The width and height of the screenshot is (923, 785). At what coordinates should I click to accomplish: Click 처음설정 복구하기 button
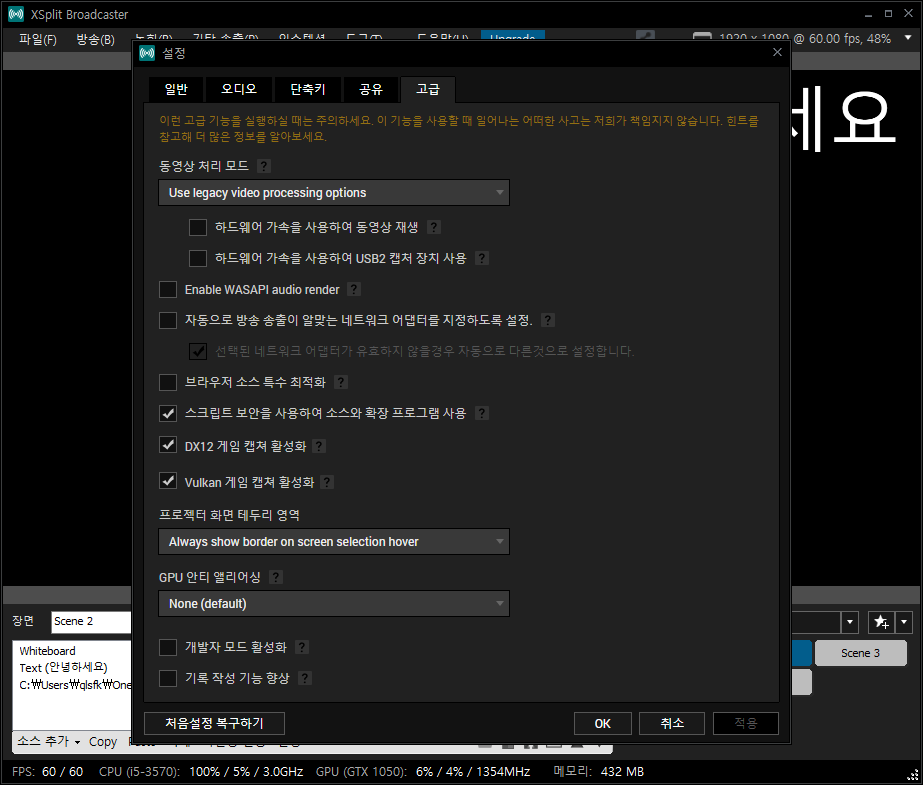pos(214,723)
